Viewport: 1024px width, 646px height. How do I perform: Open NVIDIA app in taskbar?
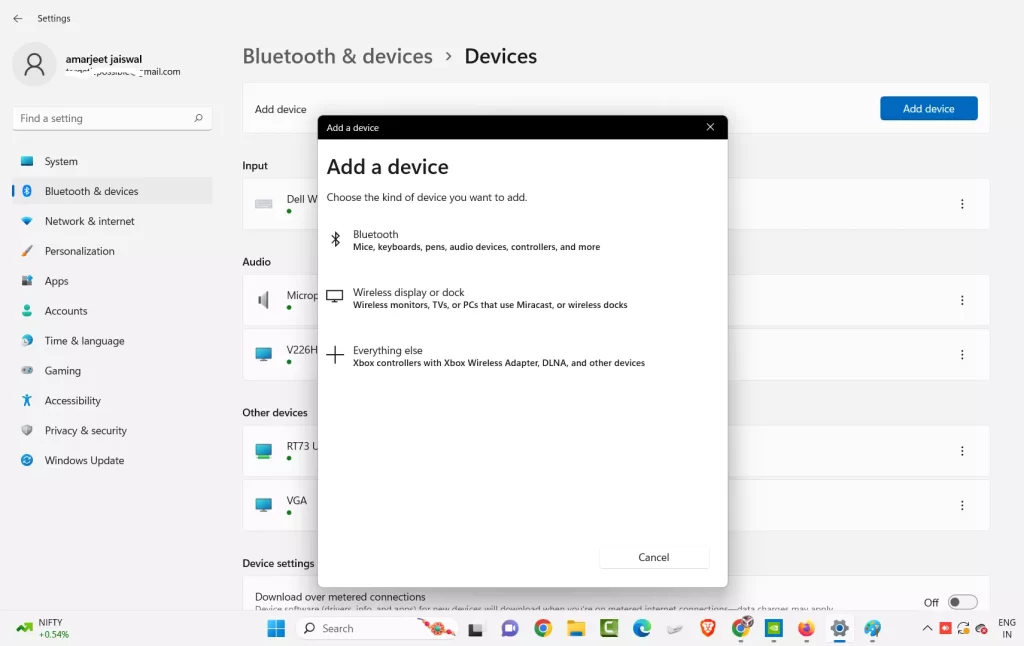pos(774,628)
